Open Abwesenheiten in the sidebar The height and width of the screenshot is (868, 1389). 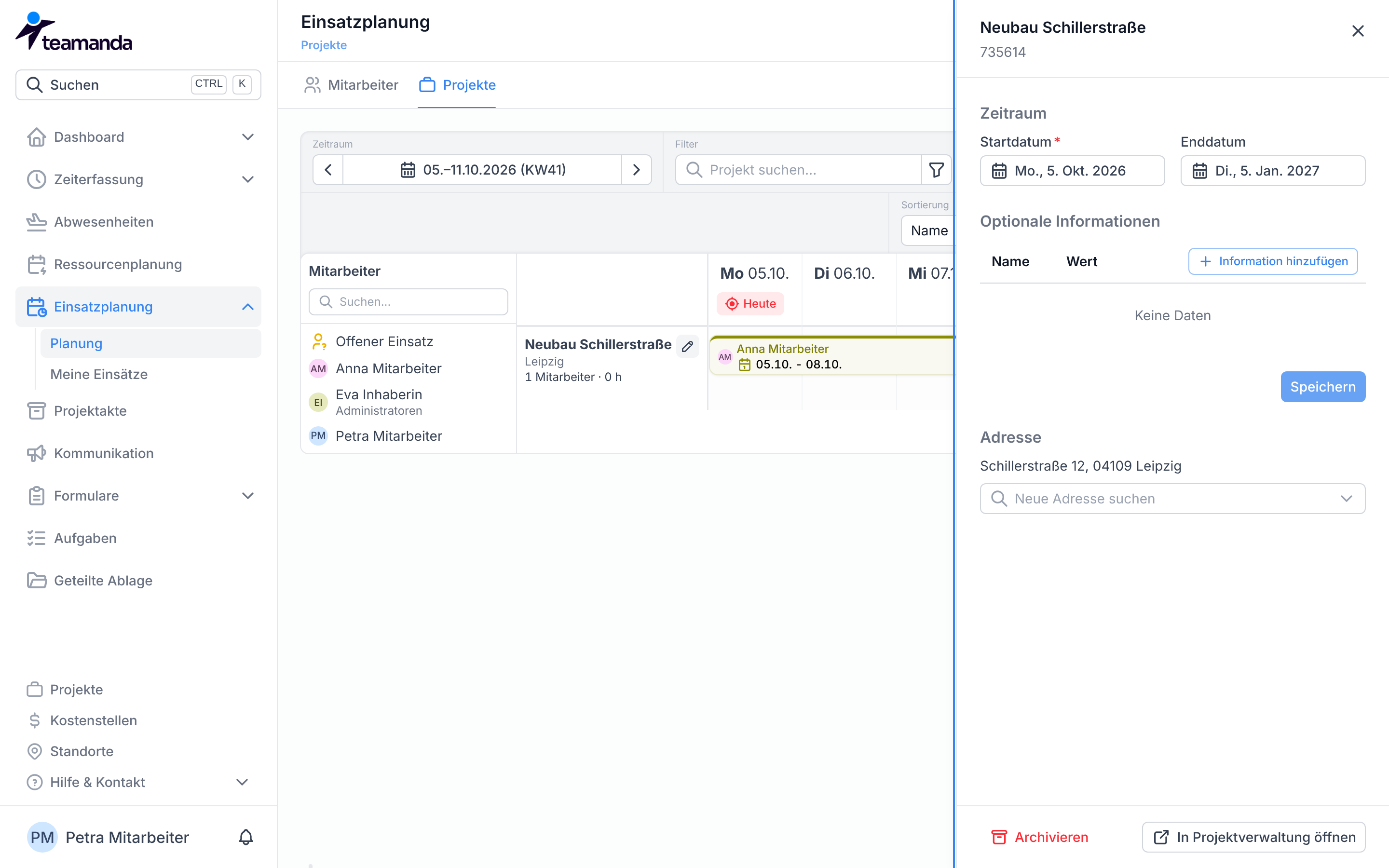[x=138, y=222]
